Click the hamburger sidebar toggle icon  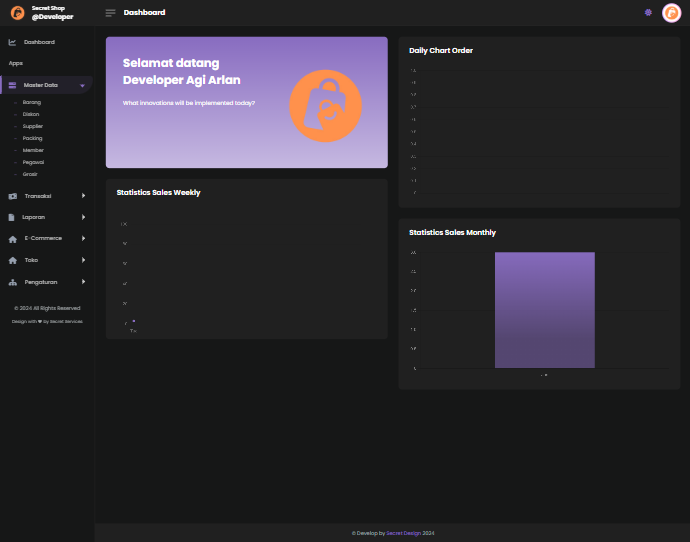coord(110,13)
